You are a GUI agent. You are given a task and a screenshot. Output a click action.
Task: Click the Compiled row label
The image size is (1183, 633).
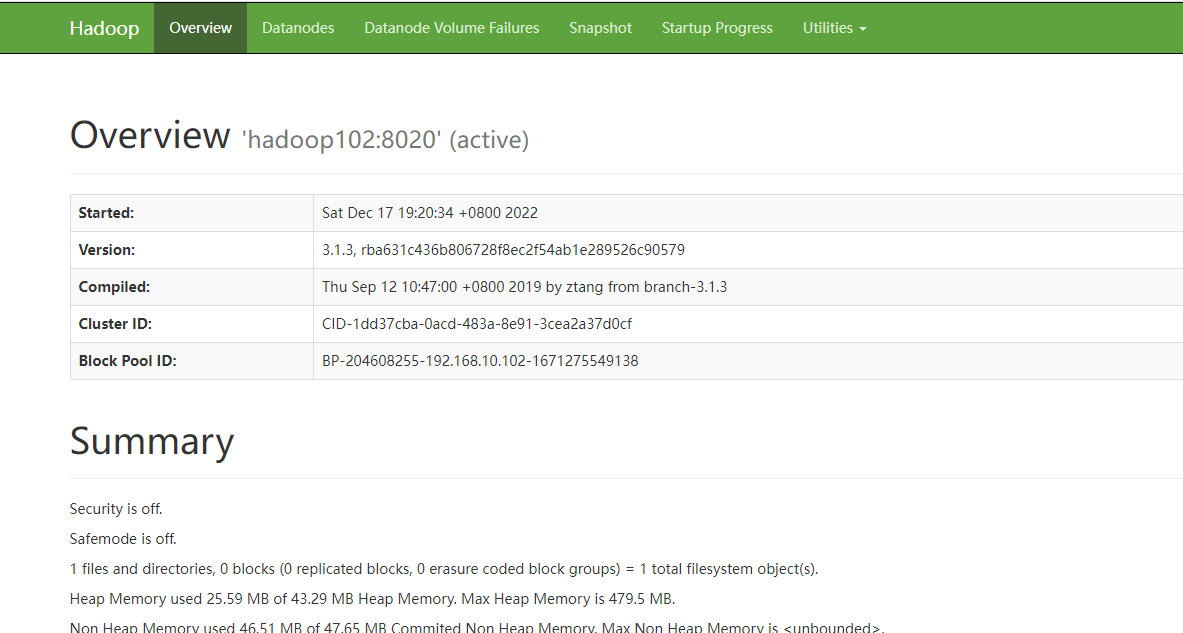[114, 286]
